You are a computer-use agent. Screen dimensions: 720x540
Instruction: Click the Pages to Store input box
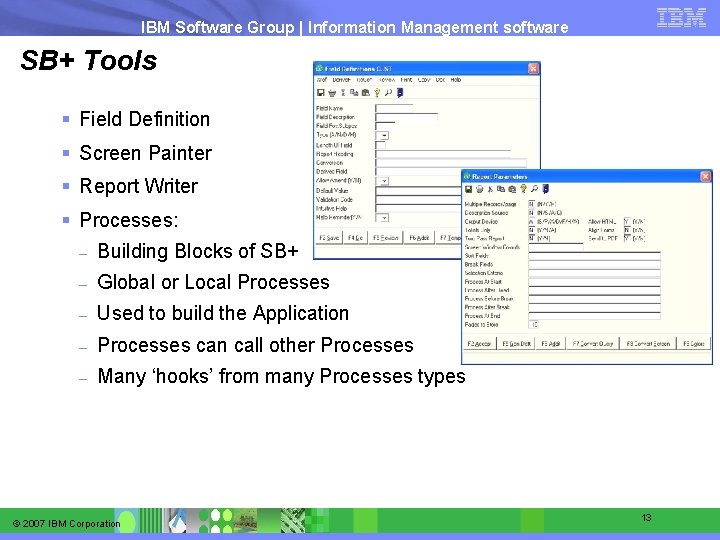[534, 325]
